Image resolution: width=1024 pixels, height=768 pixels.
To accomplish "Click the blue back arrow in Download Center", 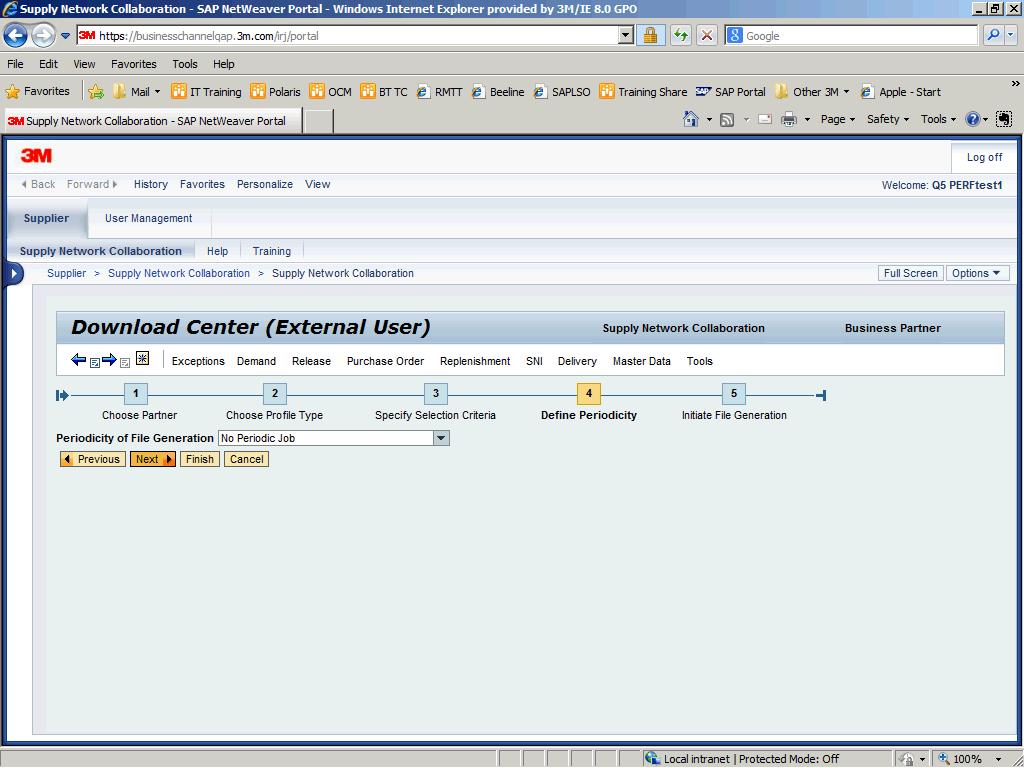I will point(78,360).
